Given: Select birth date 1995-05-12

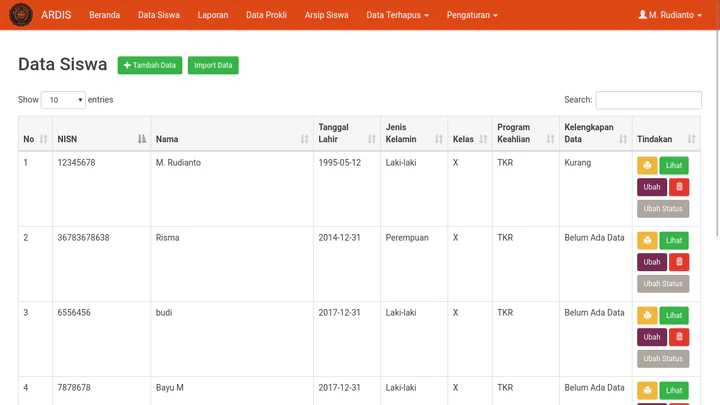Looking at the screenshot, I should point(339,163).
